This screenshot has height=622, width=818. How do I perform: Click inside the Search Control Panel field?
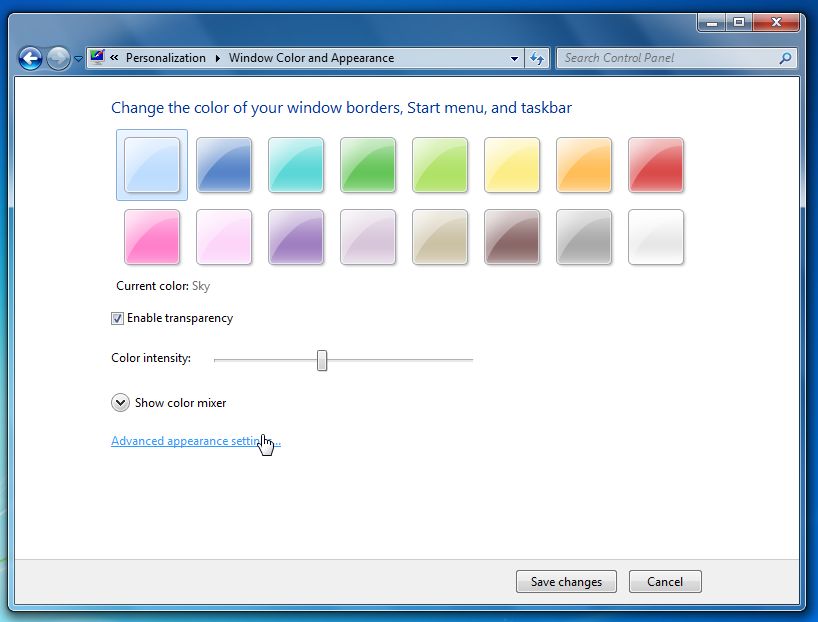click(660, 58)
